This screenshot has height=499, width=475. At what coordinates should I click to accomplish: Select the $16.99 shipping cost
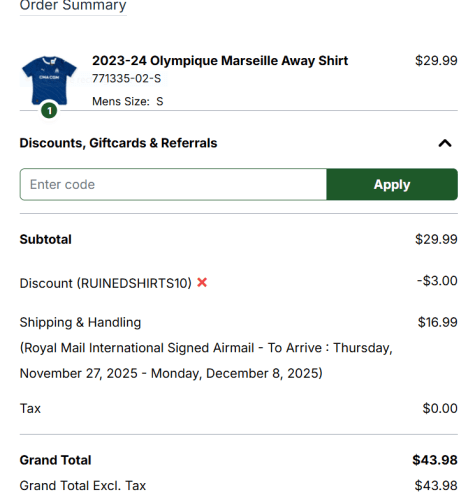[438, 322]
